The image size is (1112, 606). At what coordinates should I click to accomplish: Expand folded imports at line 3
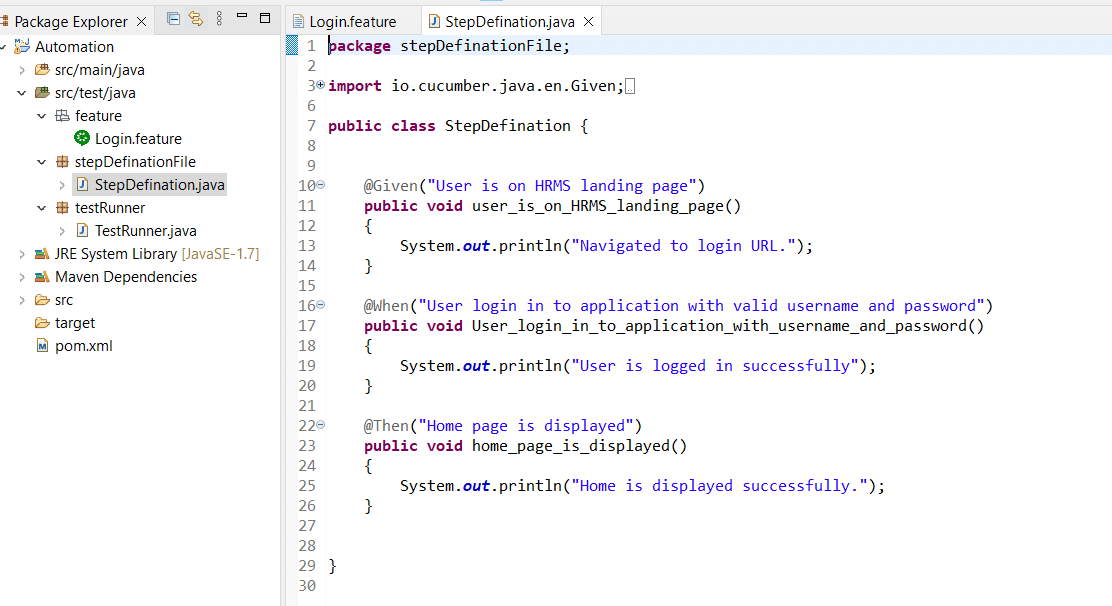[x=321, y=84]
